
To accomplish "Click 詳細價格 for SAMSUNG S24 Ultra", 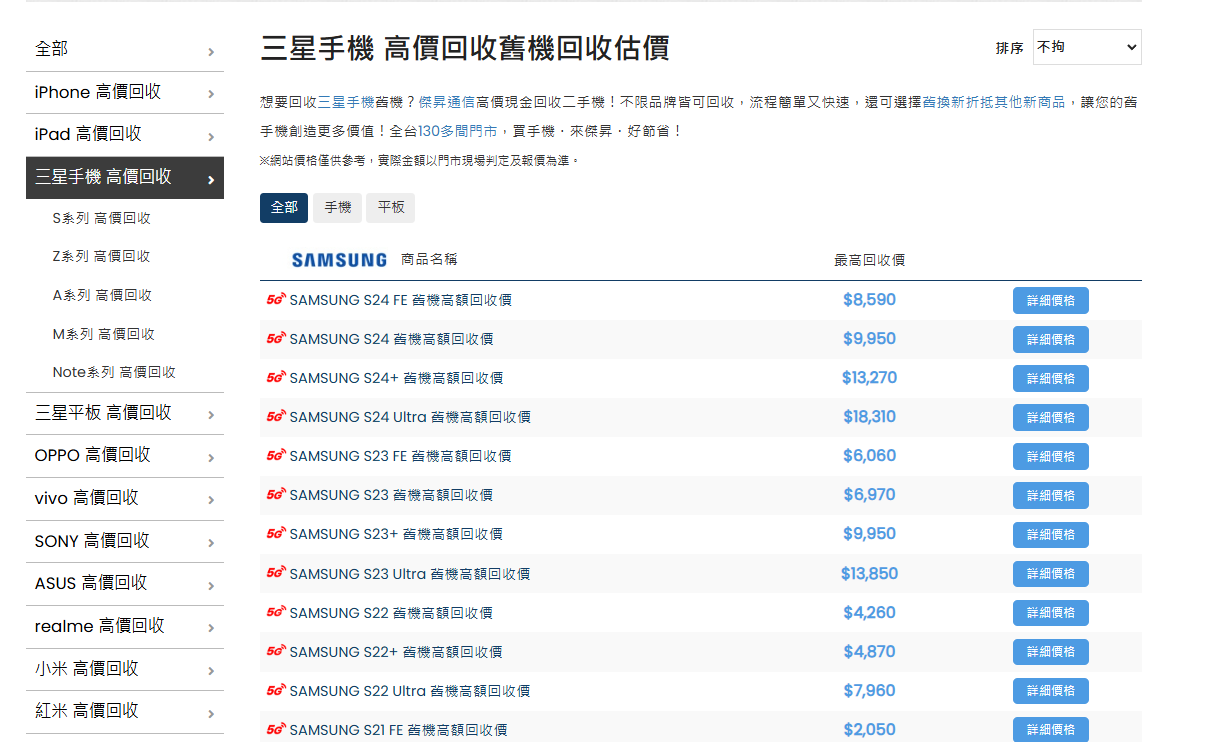I will pos(1050,417).
